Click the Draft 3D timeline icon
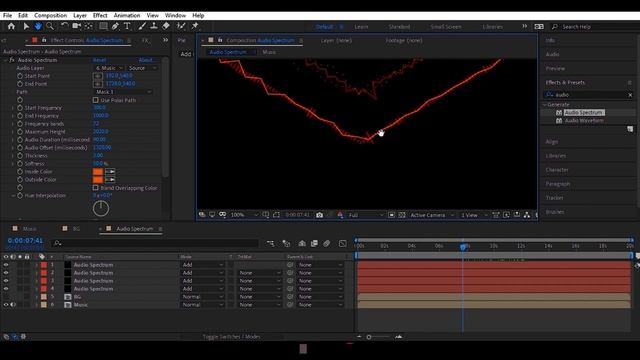The image size is (640, 360). click(286, 243)
